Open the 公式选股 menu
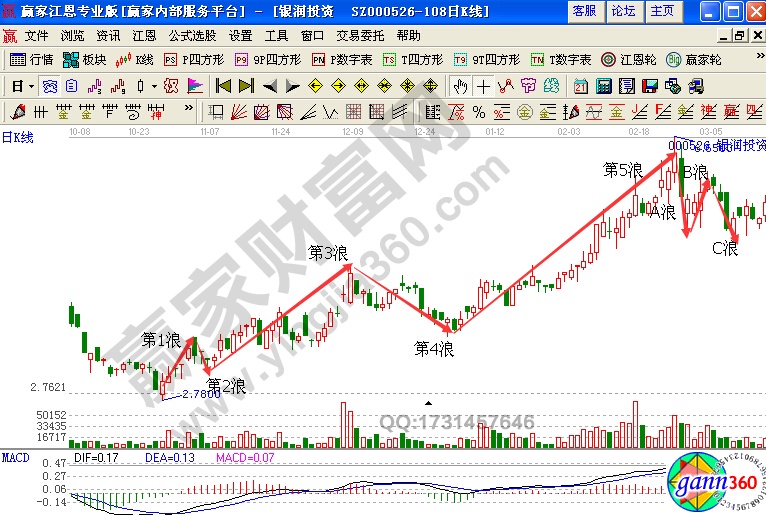 coord(192,35)
